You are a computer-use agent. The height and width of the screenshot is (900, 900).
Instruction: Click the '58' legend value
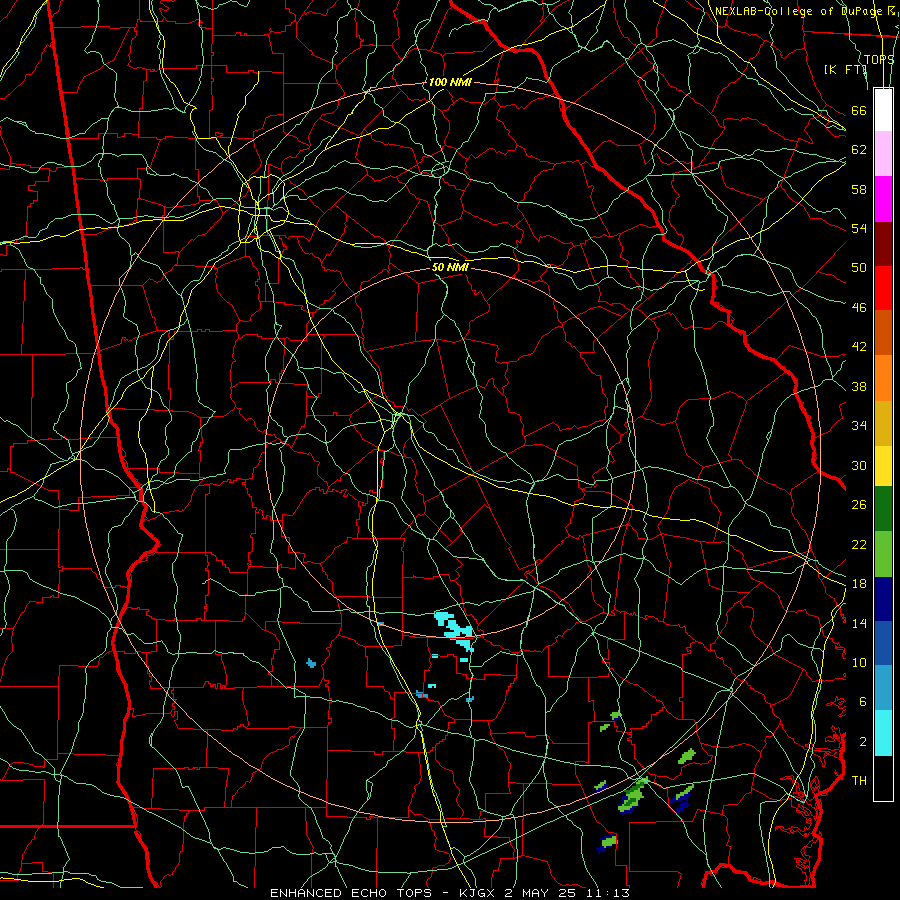859,189
